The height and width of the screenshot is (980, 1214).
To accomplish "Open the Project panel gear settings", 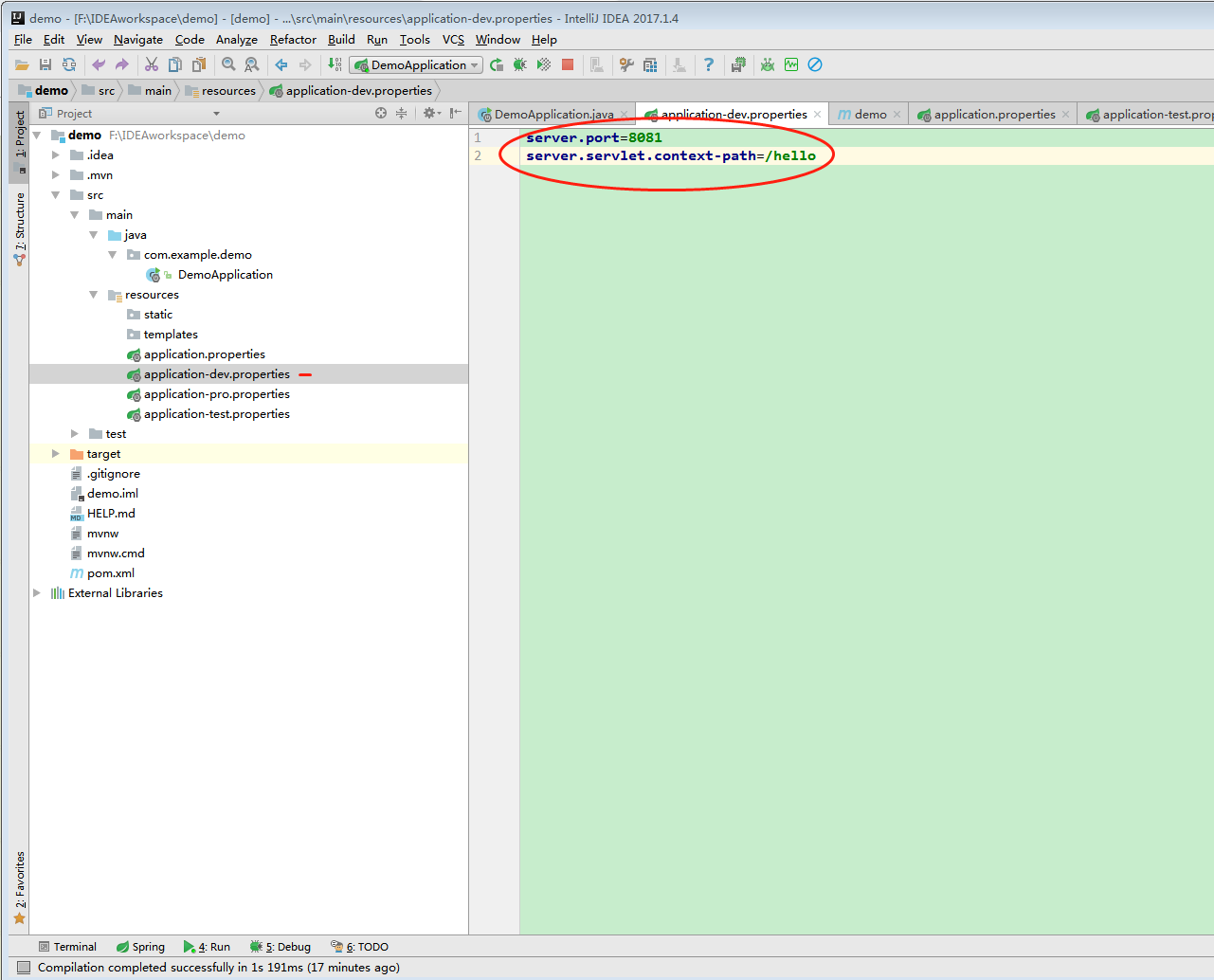I will pos(431,113).
